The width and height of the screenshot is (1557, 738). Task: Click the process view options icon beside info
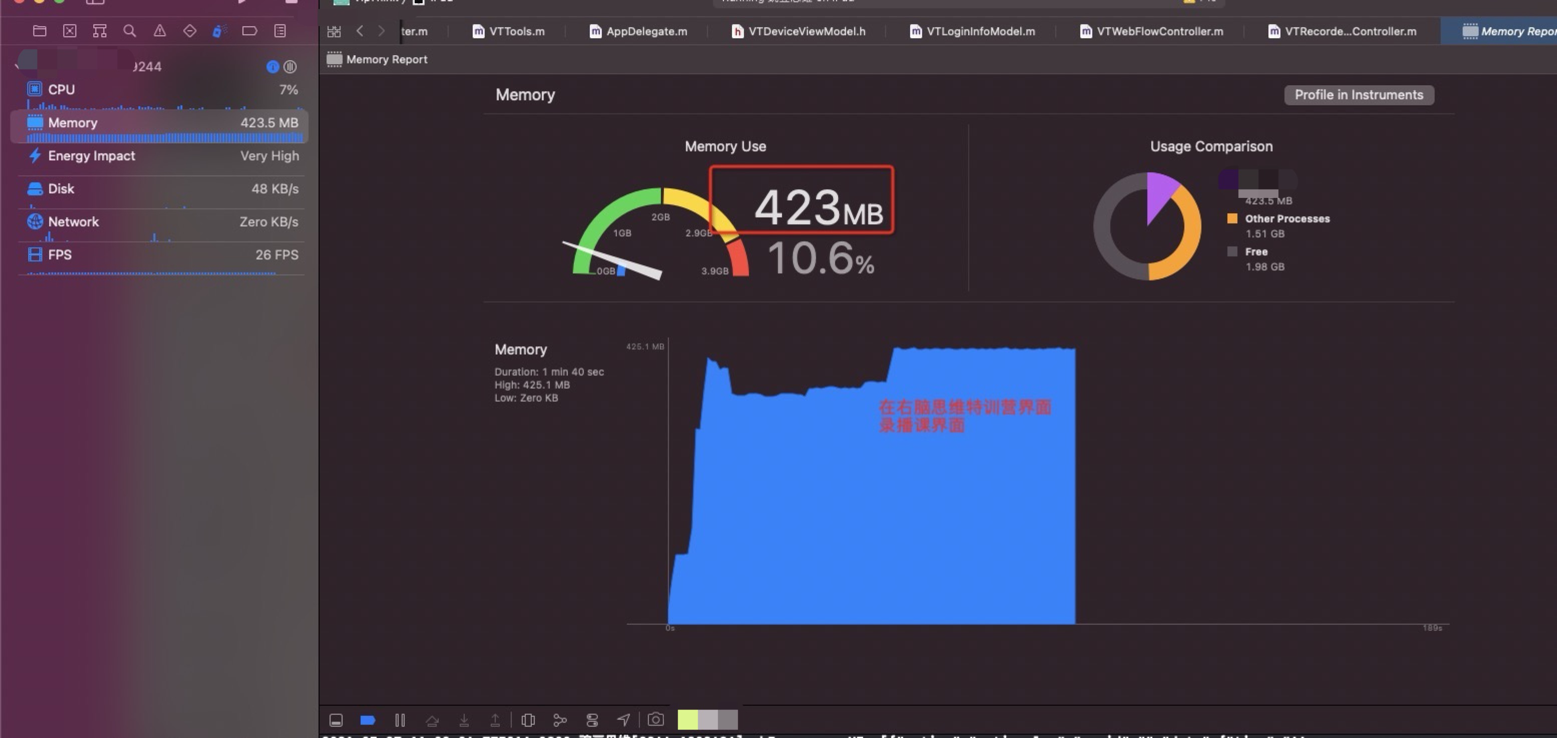[x=290, y=67]
